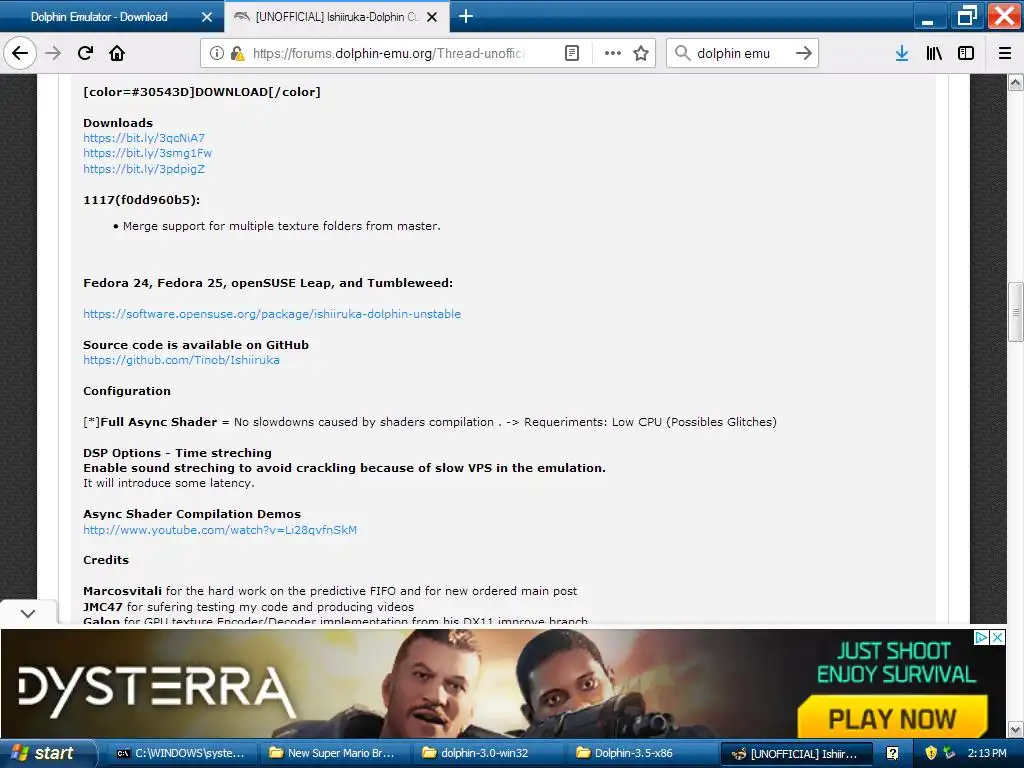Toggle the sidebar view
Image resolution: width=1024 pixels, height=768 pixels.
tap(966, 54)
